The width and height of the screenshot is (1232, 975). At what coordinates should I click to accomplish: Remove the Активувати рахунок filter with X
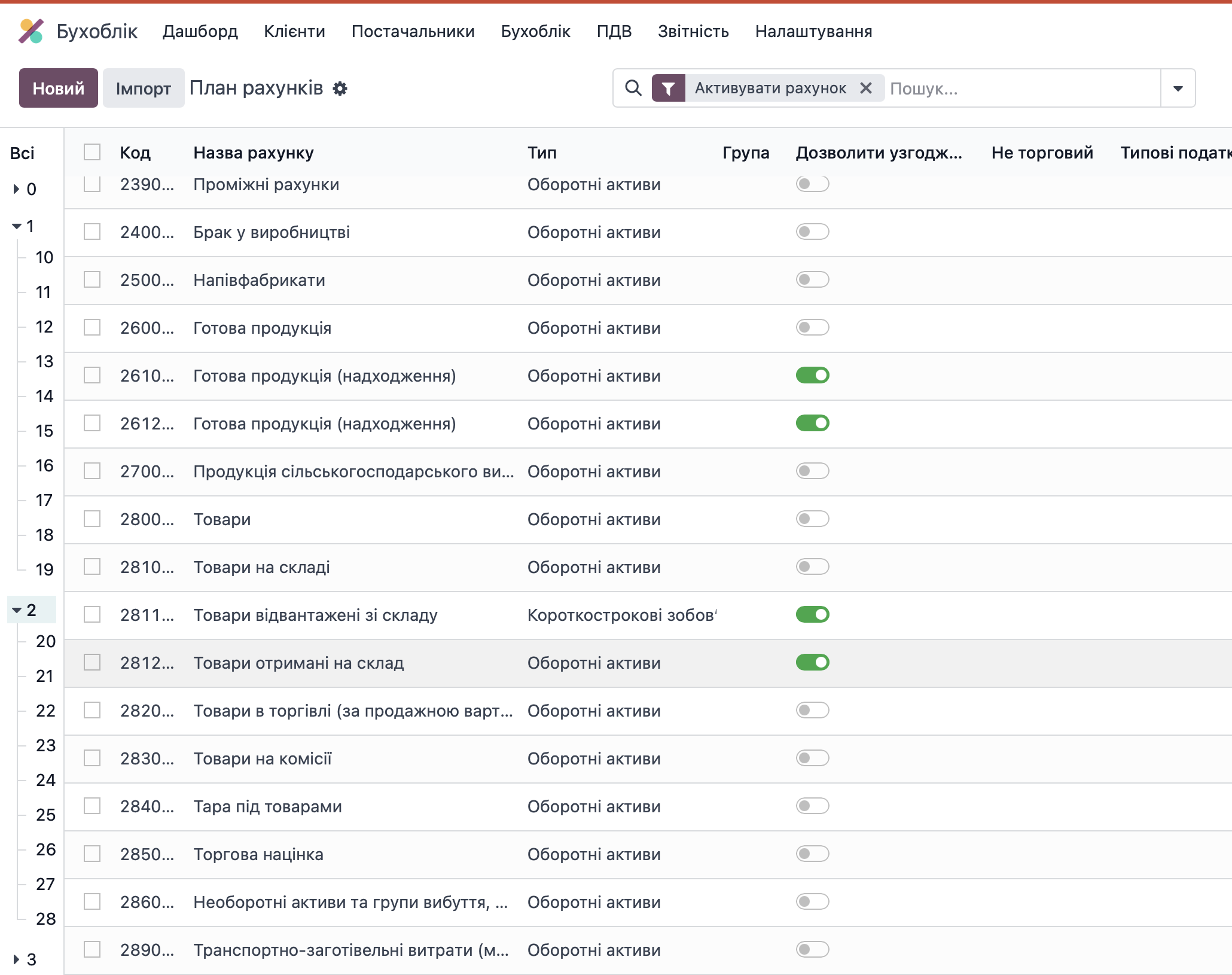(865, 89)
